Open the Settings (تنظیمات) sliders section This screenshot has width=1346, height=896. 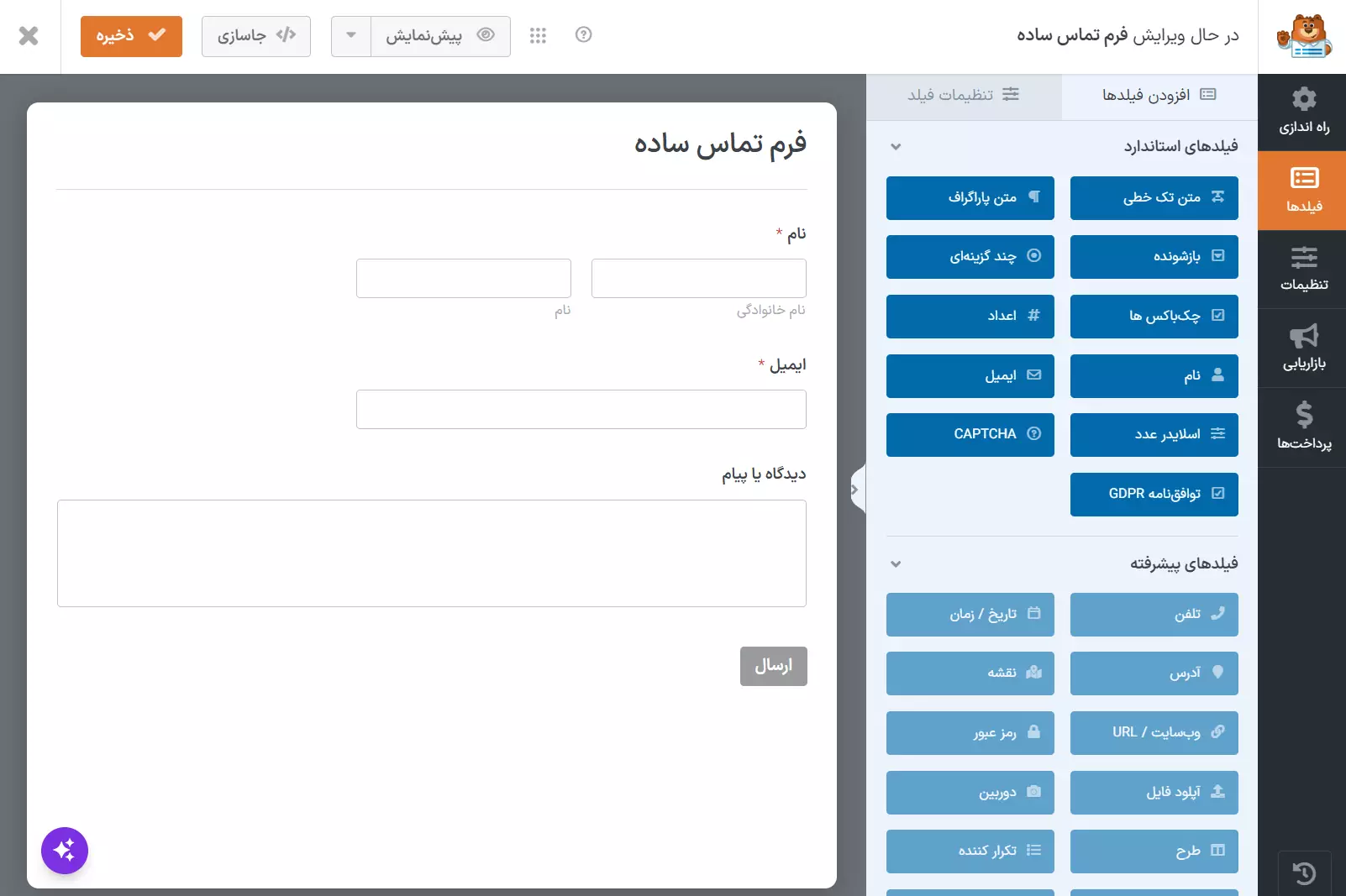pos(1303,269)
